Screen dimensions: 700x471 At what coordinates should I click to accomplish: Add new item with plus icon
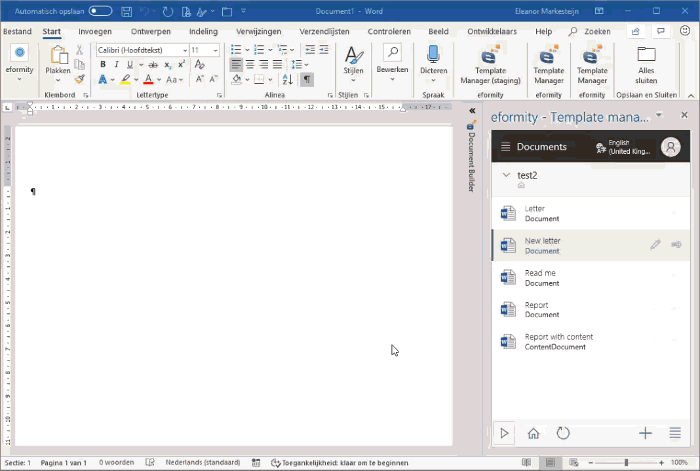pos(645,433)
